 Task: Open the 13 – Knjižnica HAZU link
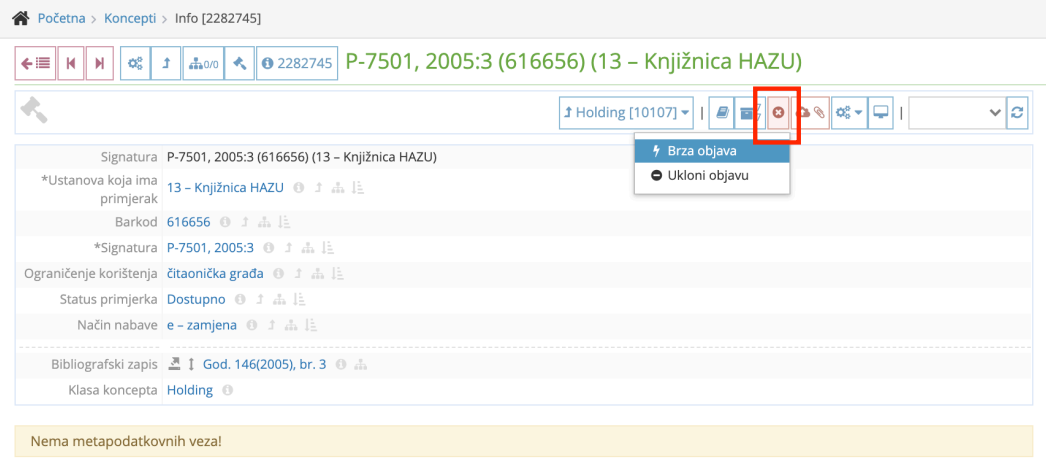click(225, 187)
